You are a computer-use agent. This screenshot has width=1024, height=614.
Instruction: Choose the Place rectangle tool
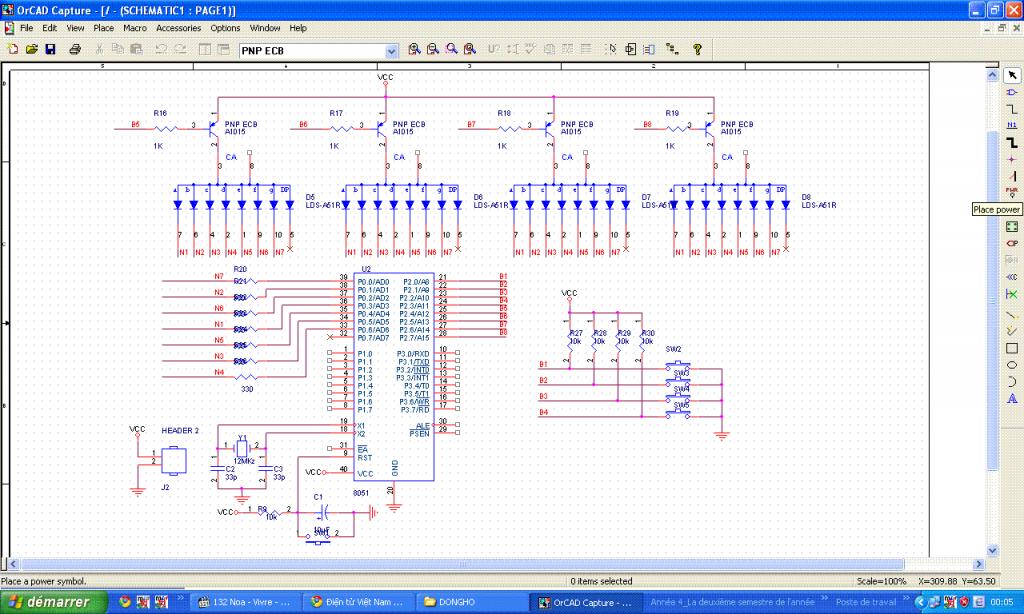click(x=1012, y=348)
